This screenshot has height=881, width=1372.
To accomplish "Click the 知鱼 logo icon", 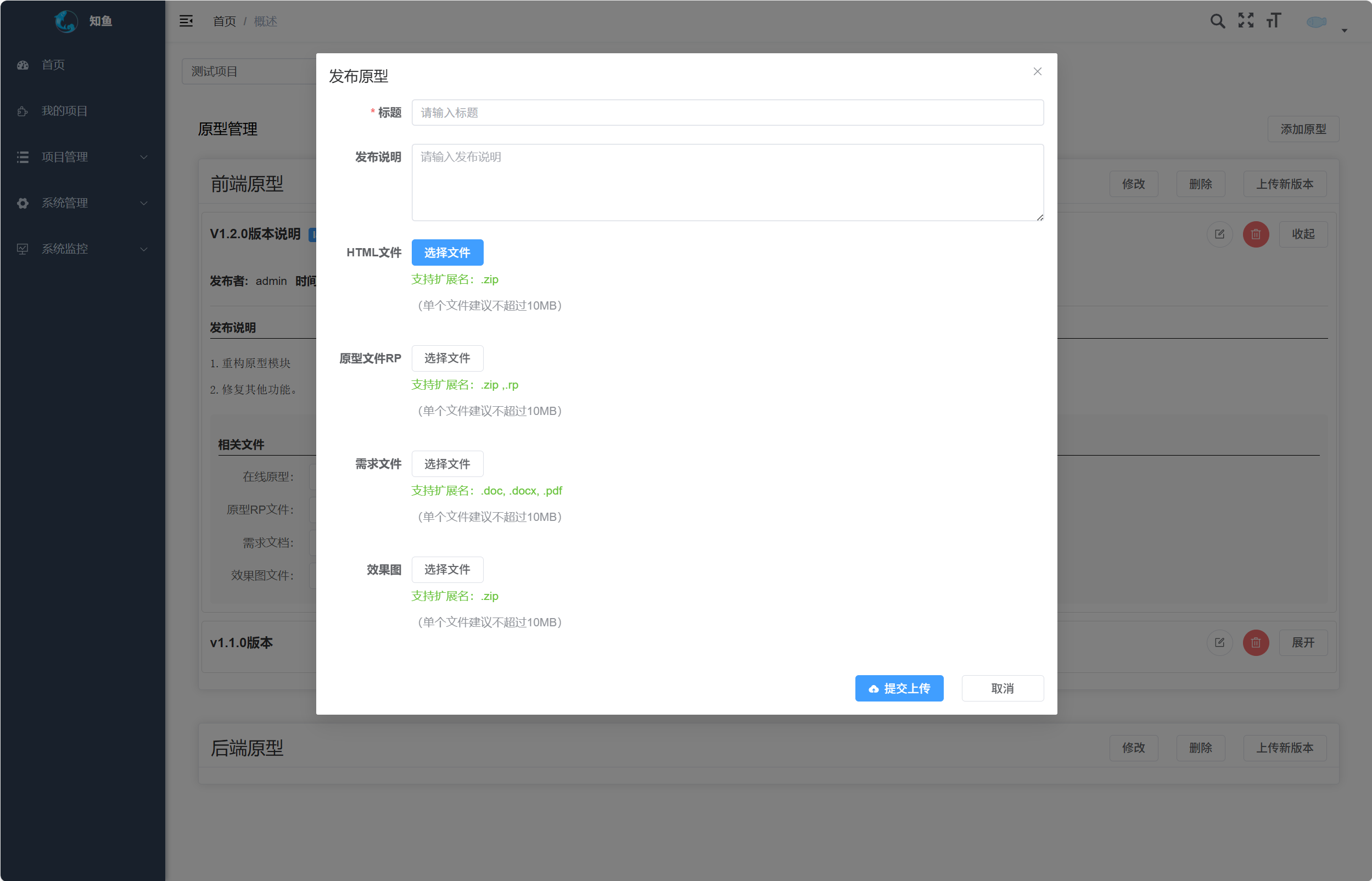I will (66, 21).
